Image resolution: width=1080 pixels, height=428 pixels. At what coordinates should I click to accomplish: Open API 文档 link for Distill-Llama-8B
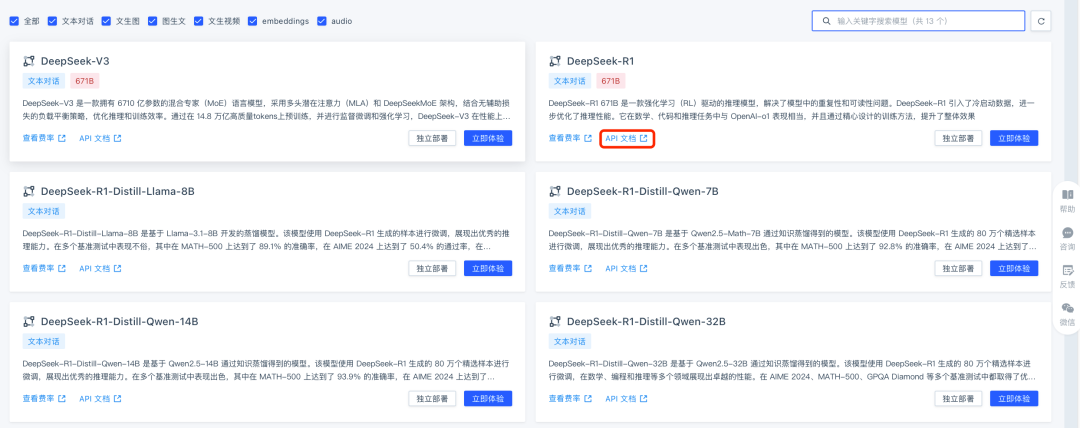pos(100,269)
